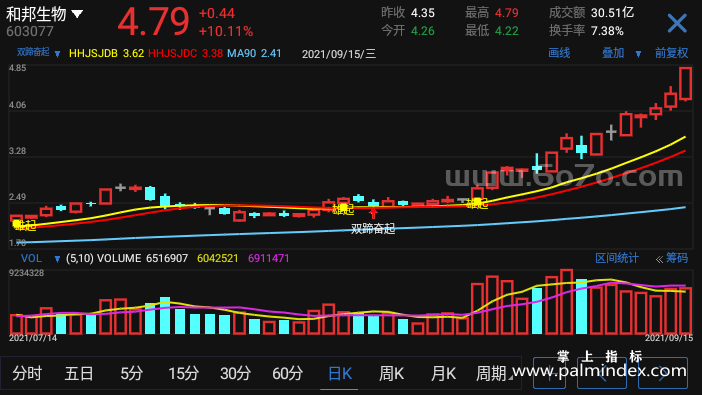Switch to the 分时 tab
Screen dimensions: 702x395
27,373
